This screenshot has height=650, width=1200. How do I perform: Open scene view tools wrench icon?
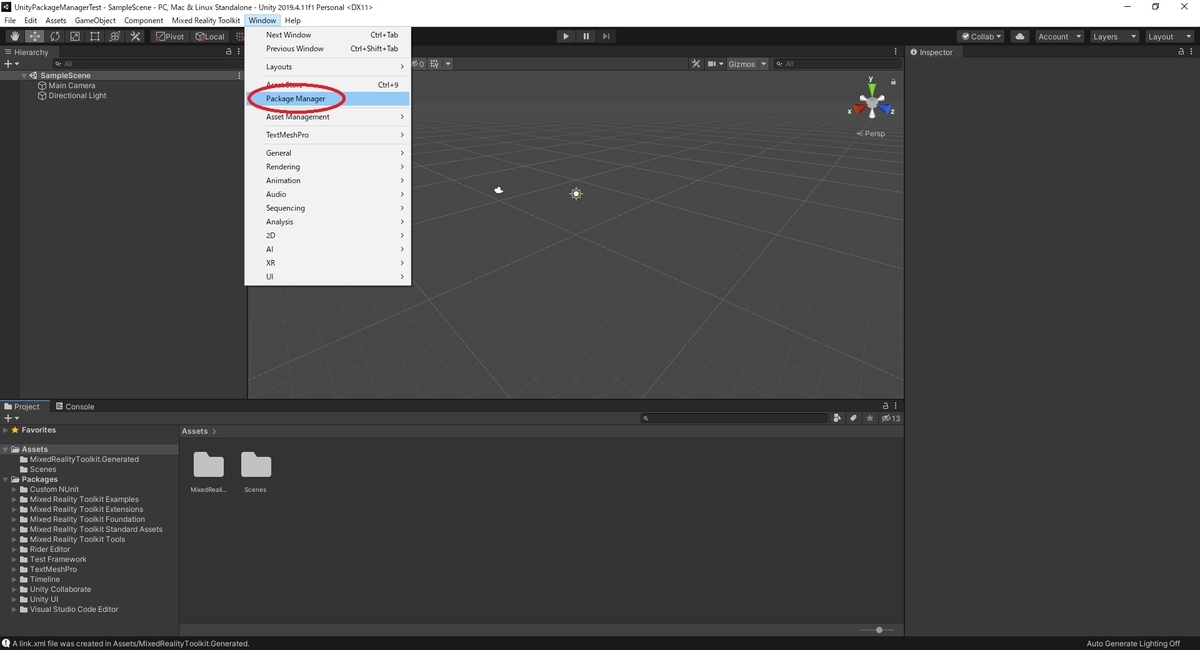pyautogui.click(x=697, y=64)
